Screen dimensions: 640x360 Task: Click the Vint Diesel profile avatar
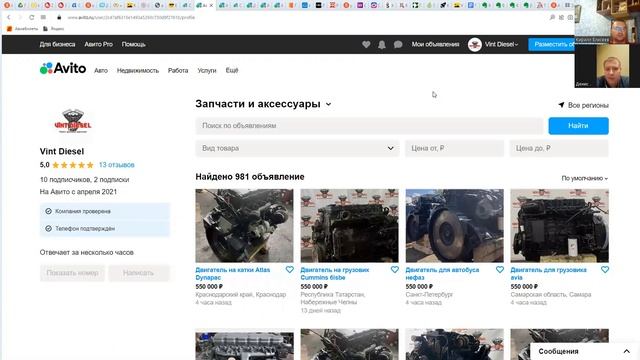(x=475, y=44)
